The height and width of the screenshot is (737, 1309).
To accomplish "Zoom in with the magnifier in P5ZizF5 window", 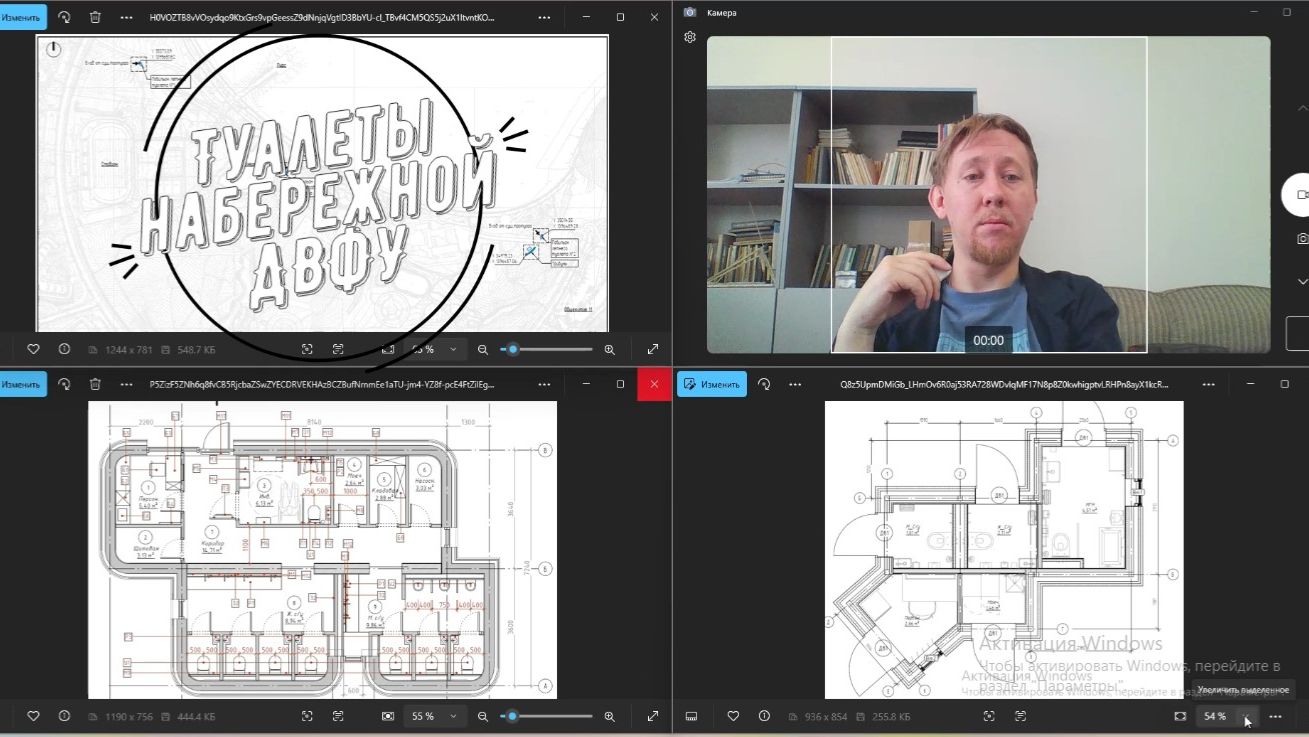I will [x=610, y=716].
